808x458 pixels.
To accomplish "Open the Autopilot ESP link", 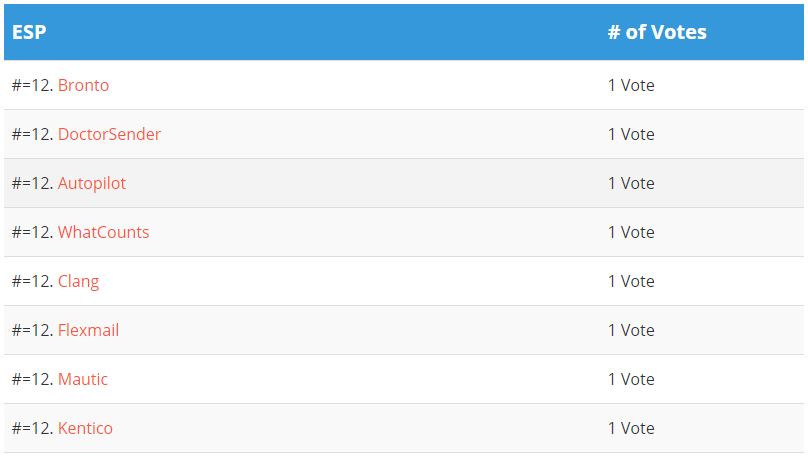I will (x=92, y=183).
